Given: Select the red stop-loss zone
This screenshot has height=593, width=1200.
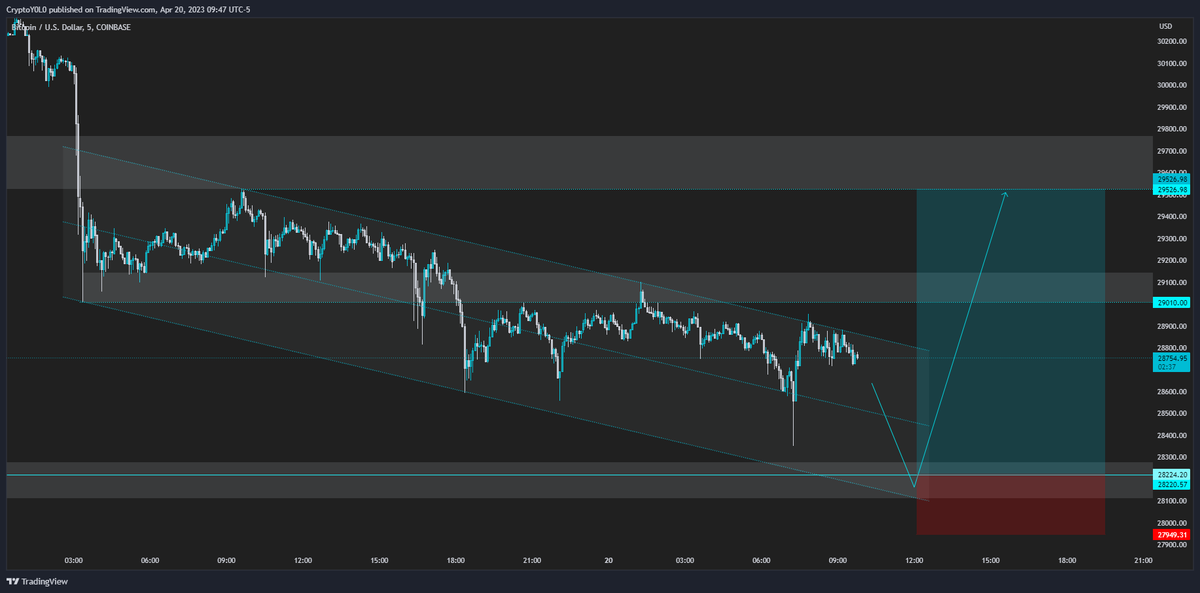Looking at the screenshot, I should (x=1010, y=505).
